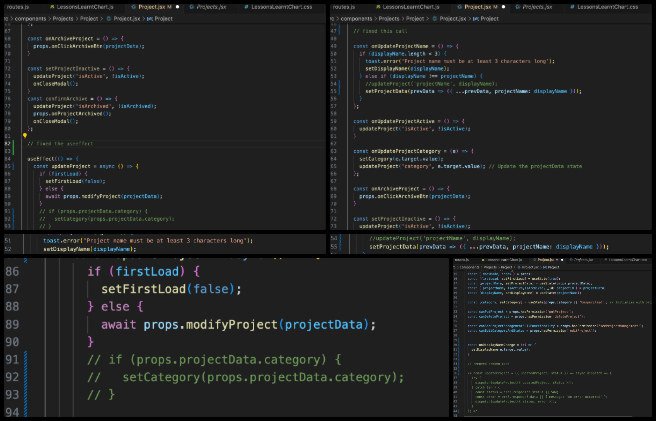Switch to LessonsLearntChart.js tab in the 'Fixed this call' editor
Viewport: 656px width, 421px height.
click(x=408, y=7)
